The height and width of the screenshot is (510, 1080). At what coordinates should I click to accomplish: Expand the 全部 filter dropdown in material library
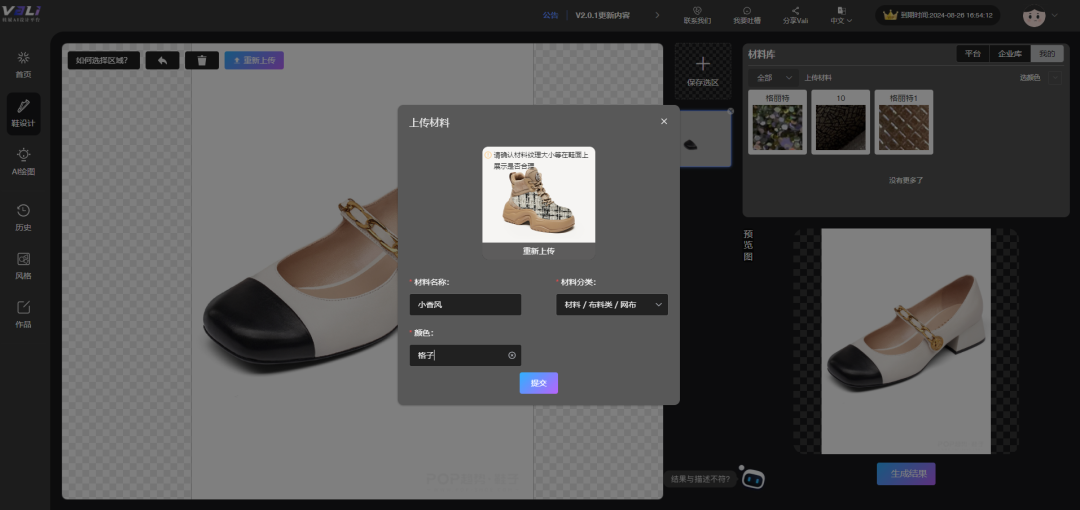(x=774, y=77)
